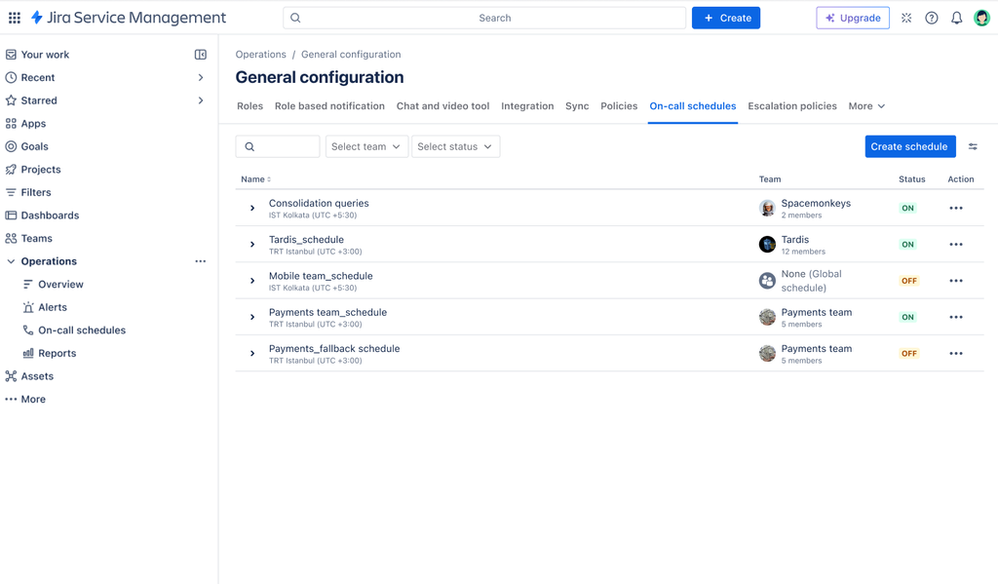Open Operations more options ellipsis in sidebar
998x584 pixels.
[200, 261]
